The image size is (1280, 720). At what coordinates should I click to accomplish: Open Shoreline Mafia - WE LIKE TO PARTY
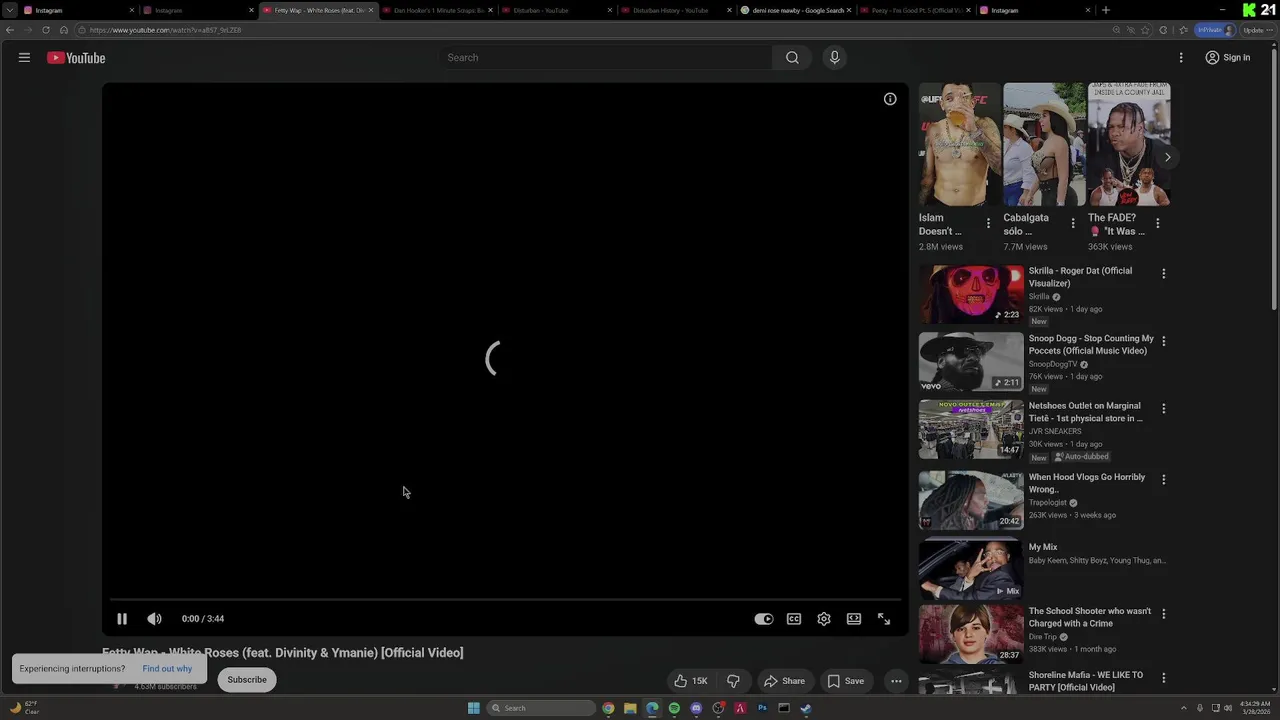pyautogui.click(x=1085, y=681)
